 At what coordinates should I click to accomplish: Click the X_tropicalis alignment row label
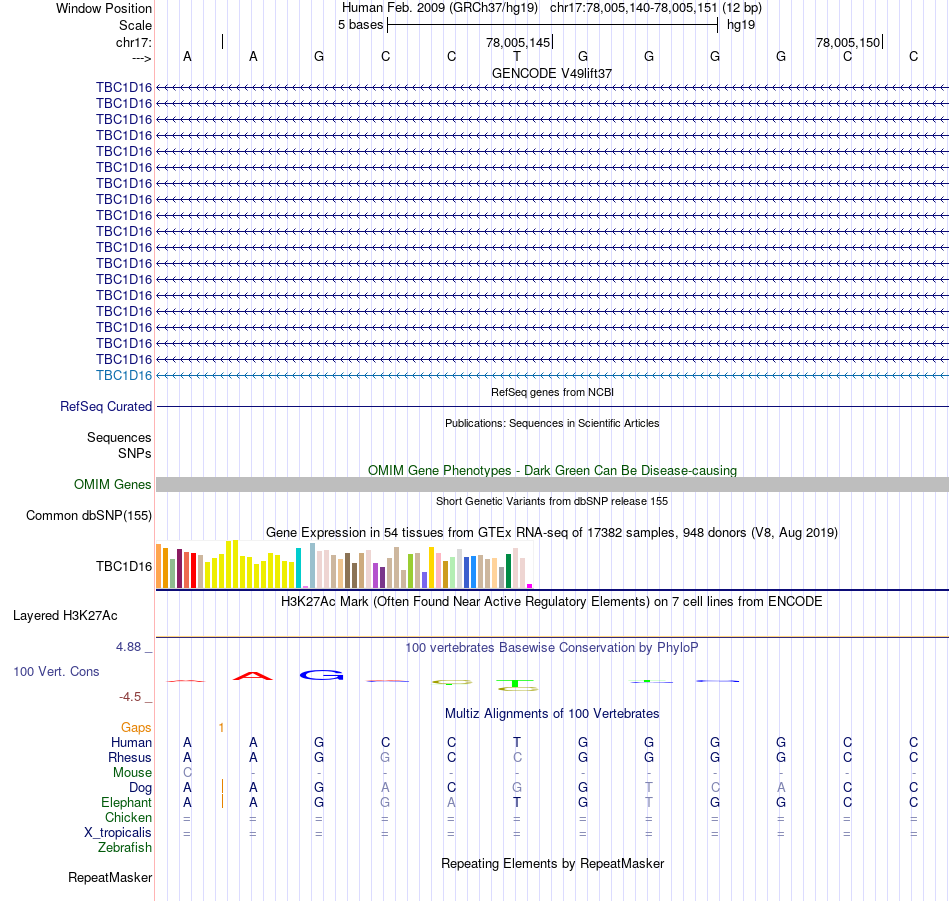tap(118, 833)
